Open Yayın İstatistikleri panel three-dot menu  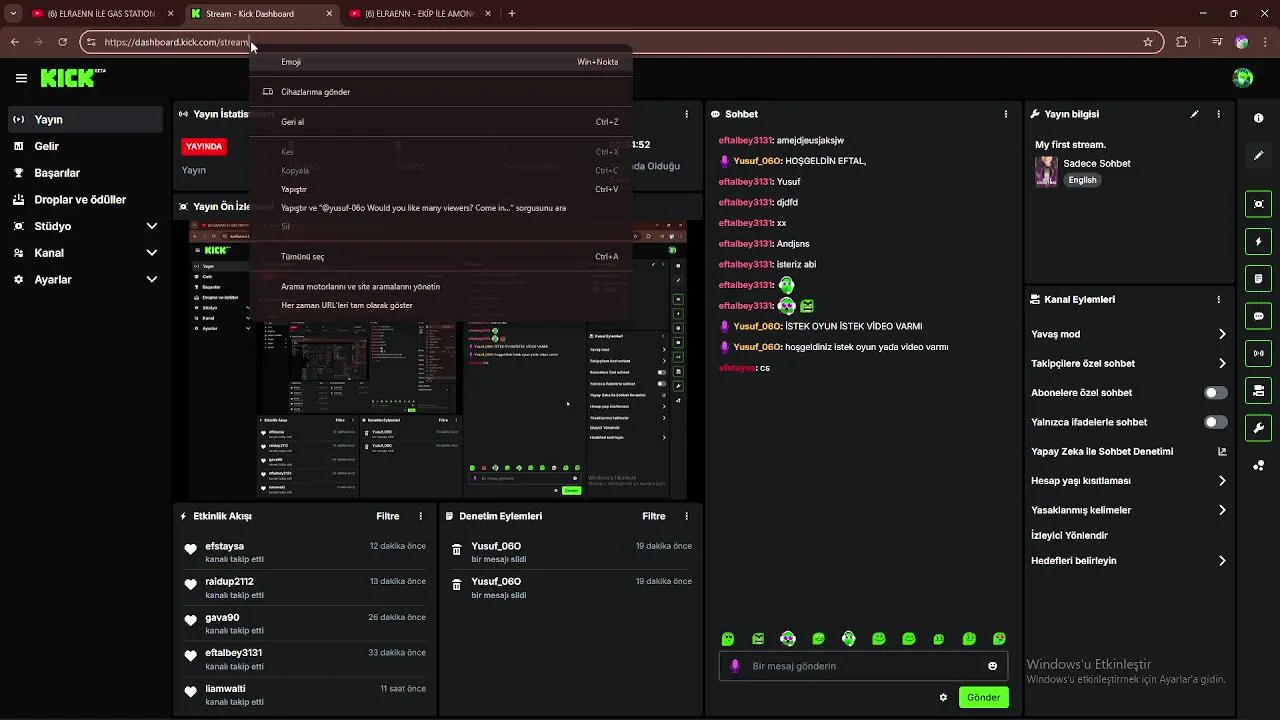[x=686, y=114]
